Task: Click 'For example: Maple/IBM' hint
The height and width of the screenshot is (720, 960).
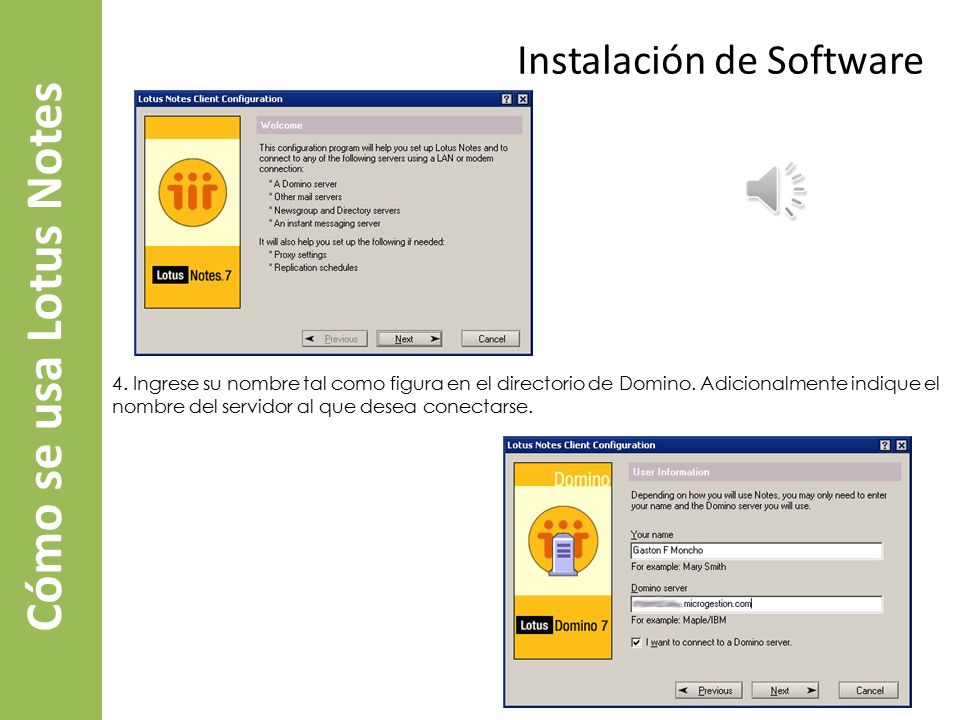Action: tap(678, 620)
